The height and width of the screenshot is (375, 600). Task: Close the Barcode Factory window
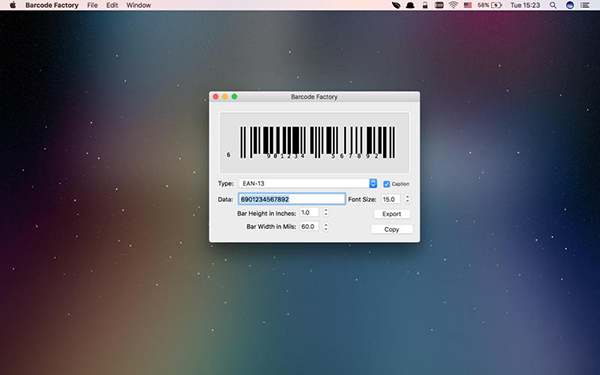[x=216, y=97]
